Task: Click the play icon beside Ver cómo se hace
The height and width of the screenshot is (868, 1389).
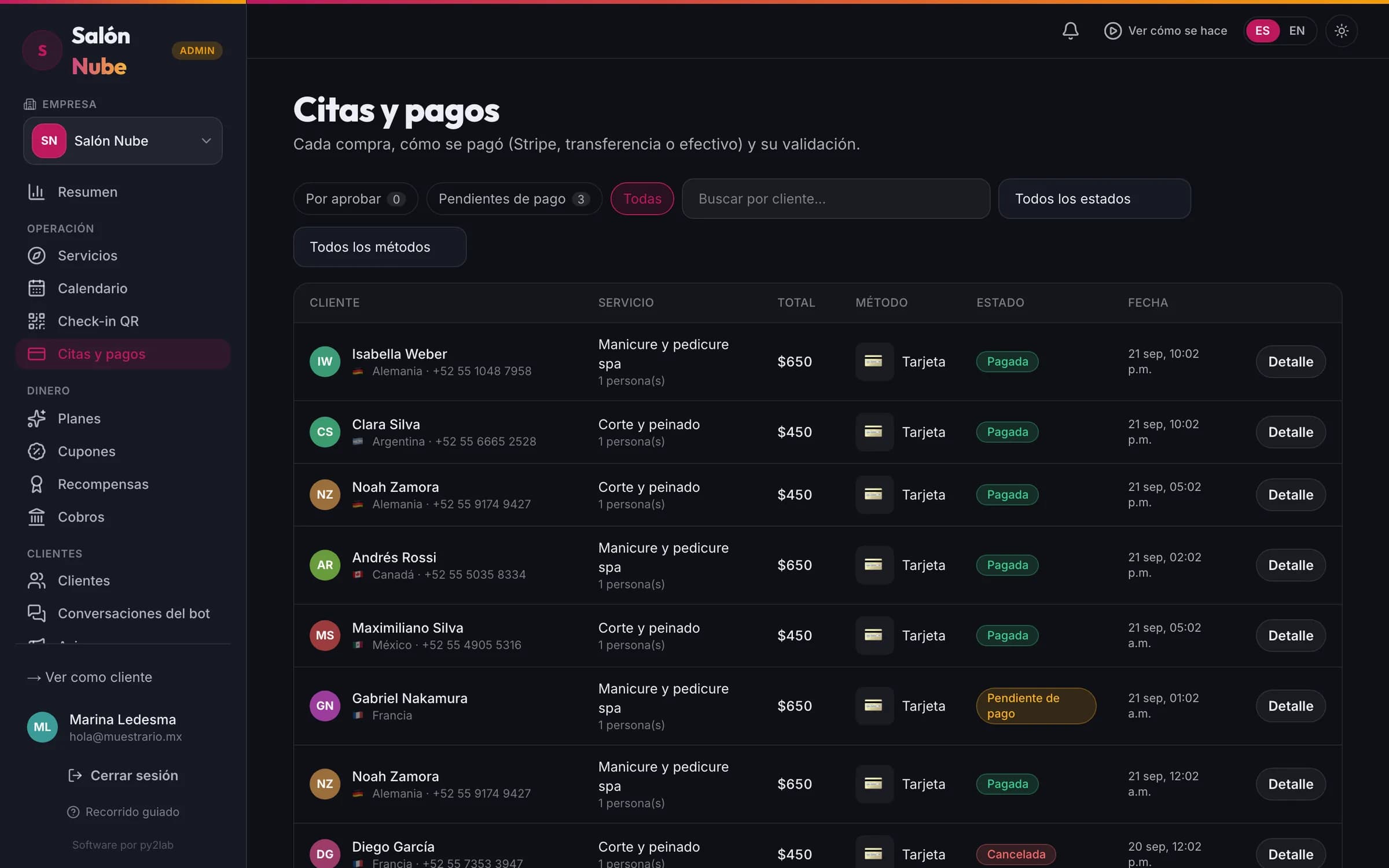Action: point(1112,31)
